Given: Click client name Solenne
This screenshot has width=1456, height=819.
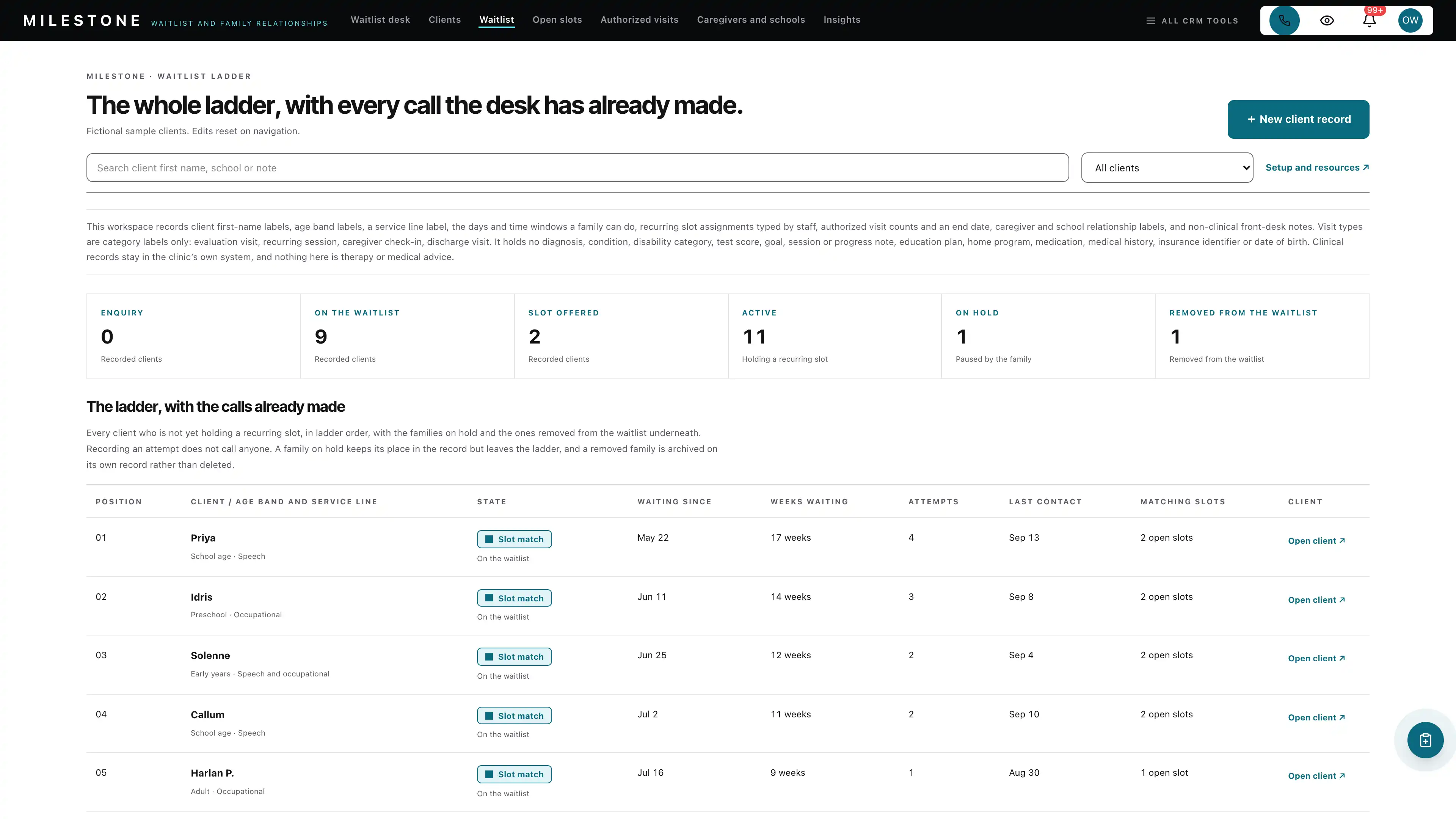Looking at the screenshot, I should point(210,656).
